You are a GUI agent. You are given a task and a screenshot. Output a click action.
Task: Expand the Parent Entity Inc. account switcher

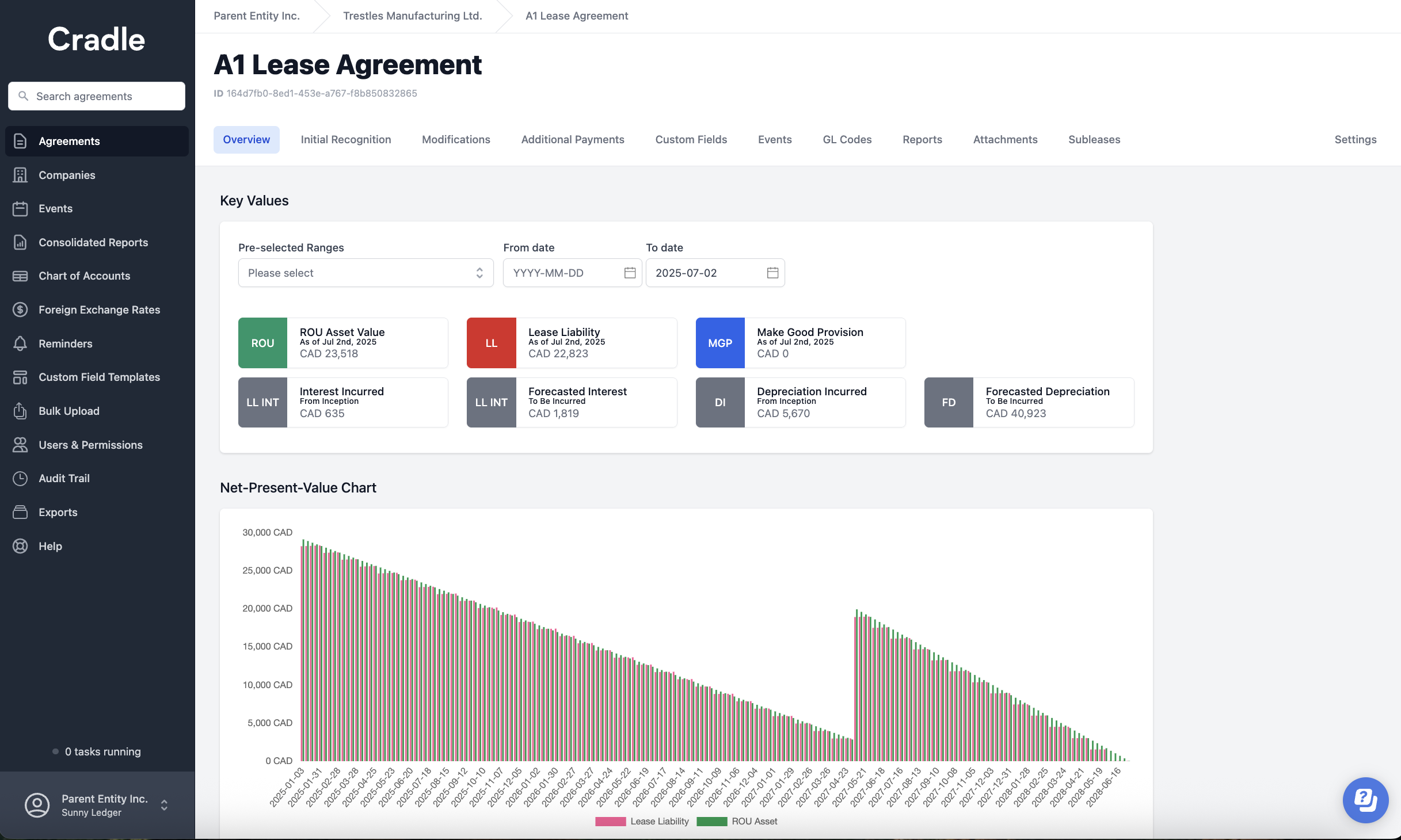(164, 805)
